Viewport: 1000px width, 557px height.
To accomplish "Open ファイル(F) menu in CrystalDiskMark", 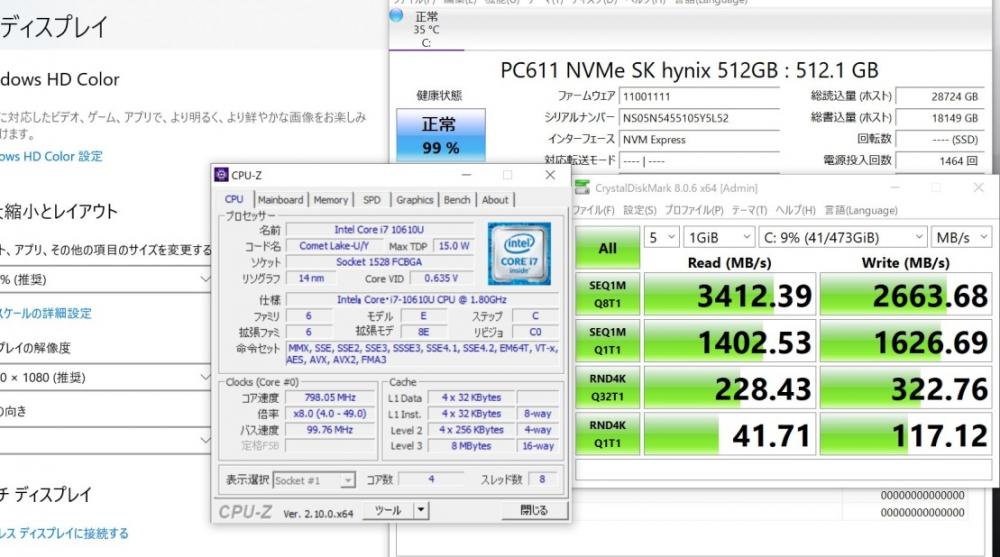I will click(x=594, y=211).
